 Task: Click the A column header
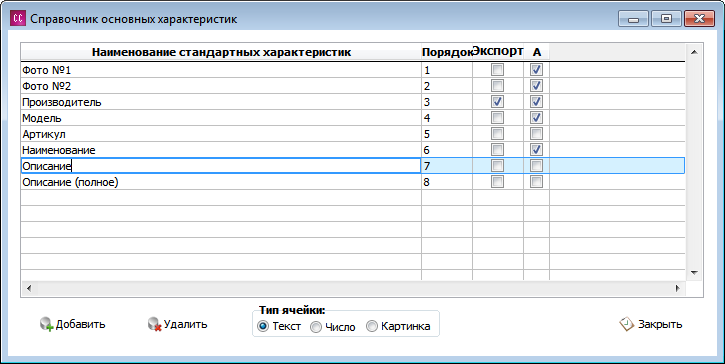pos(536,52)
